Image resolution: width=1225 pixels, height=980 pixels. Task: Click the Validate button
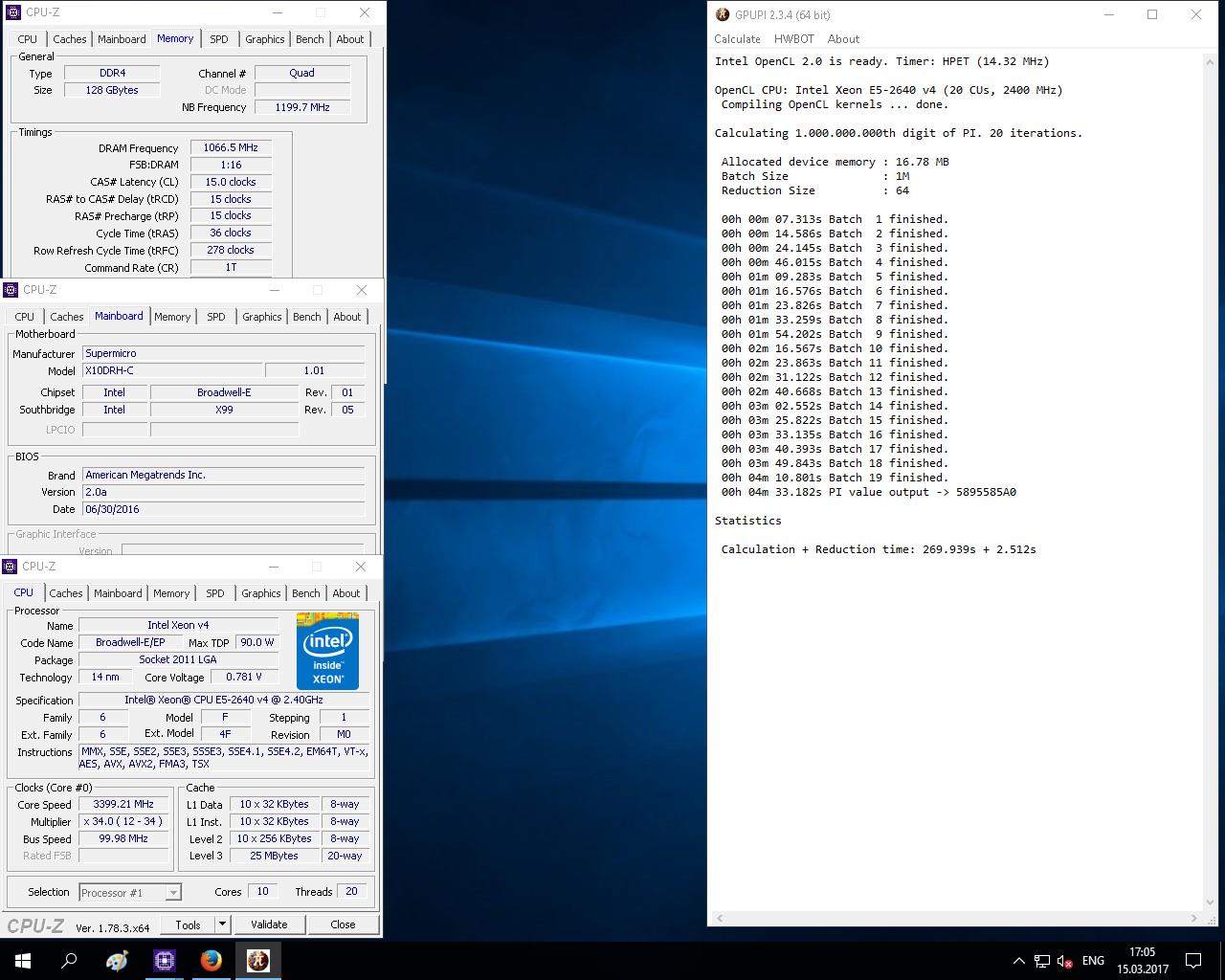tap(269, 924)
